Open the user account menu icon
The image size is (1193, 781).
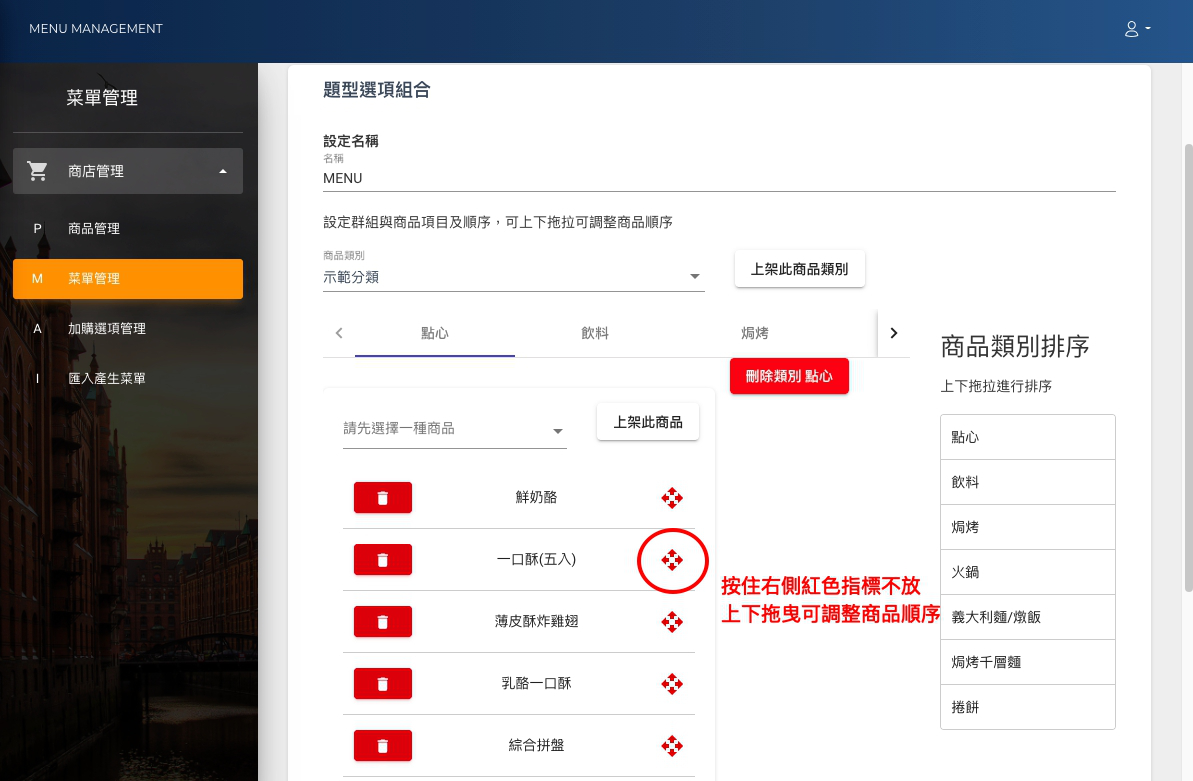point(1137,29)
